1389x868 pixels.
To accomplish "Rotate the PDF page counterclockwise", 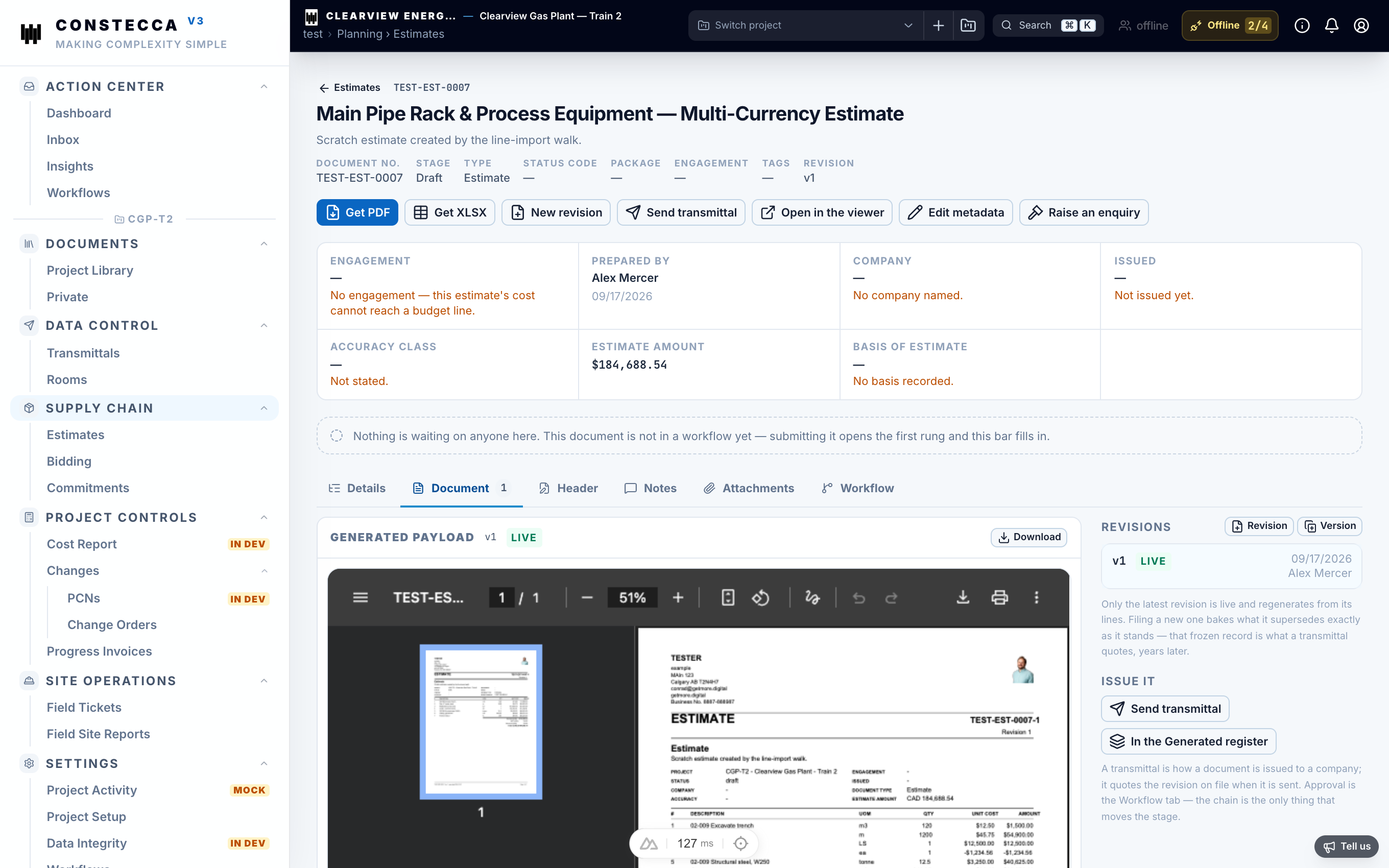I will click(760, 597).
